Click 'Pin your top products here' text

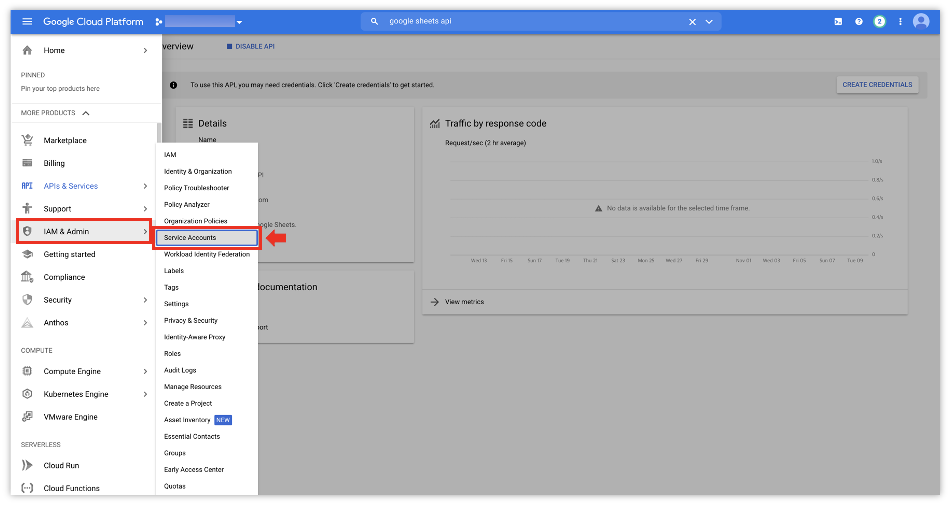click(x=60, y=88)
